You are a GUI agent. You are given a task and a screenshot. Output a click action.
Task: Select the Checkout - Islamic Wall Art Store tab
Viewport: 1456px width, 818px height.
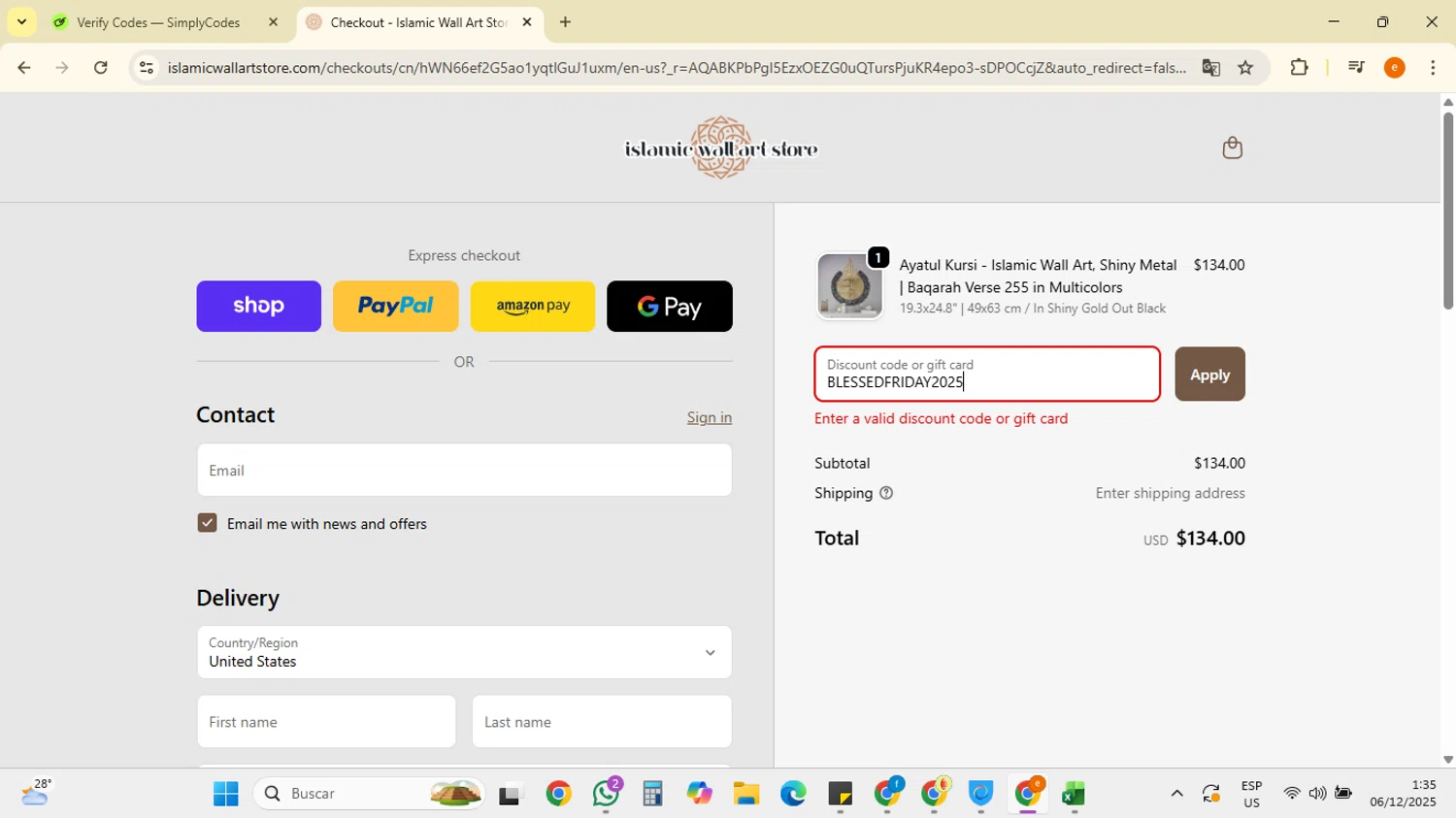coord(417,22)
